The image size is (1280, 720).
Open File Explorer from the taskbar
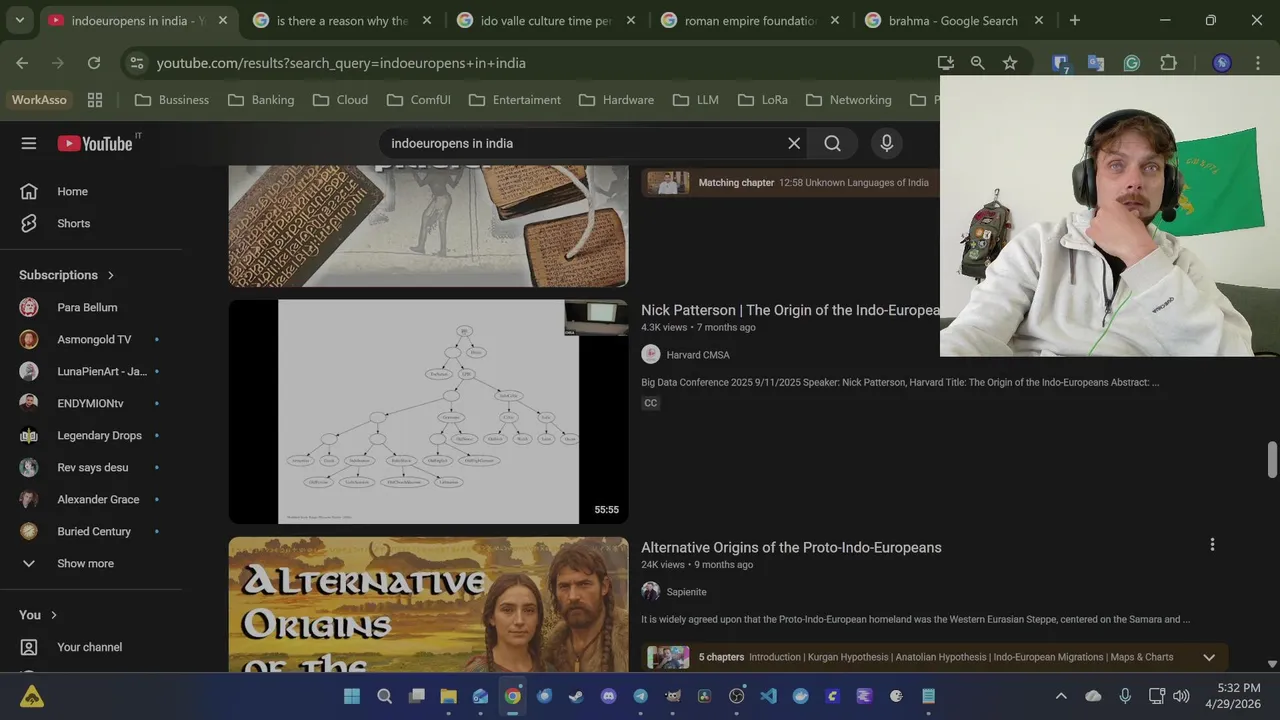pos(448,696)
